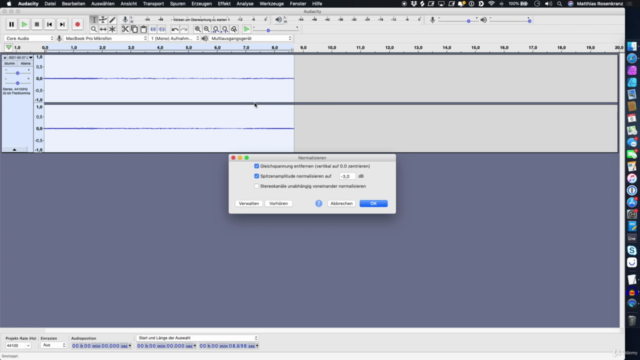This screenshot has height=360, width=640.
Task: Select the Selection (I-beam) tool
Action: pos(93,20)
